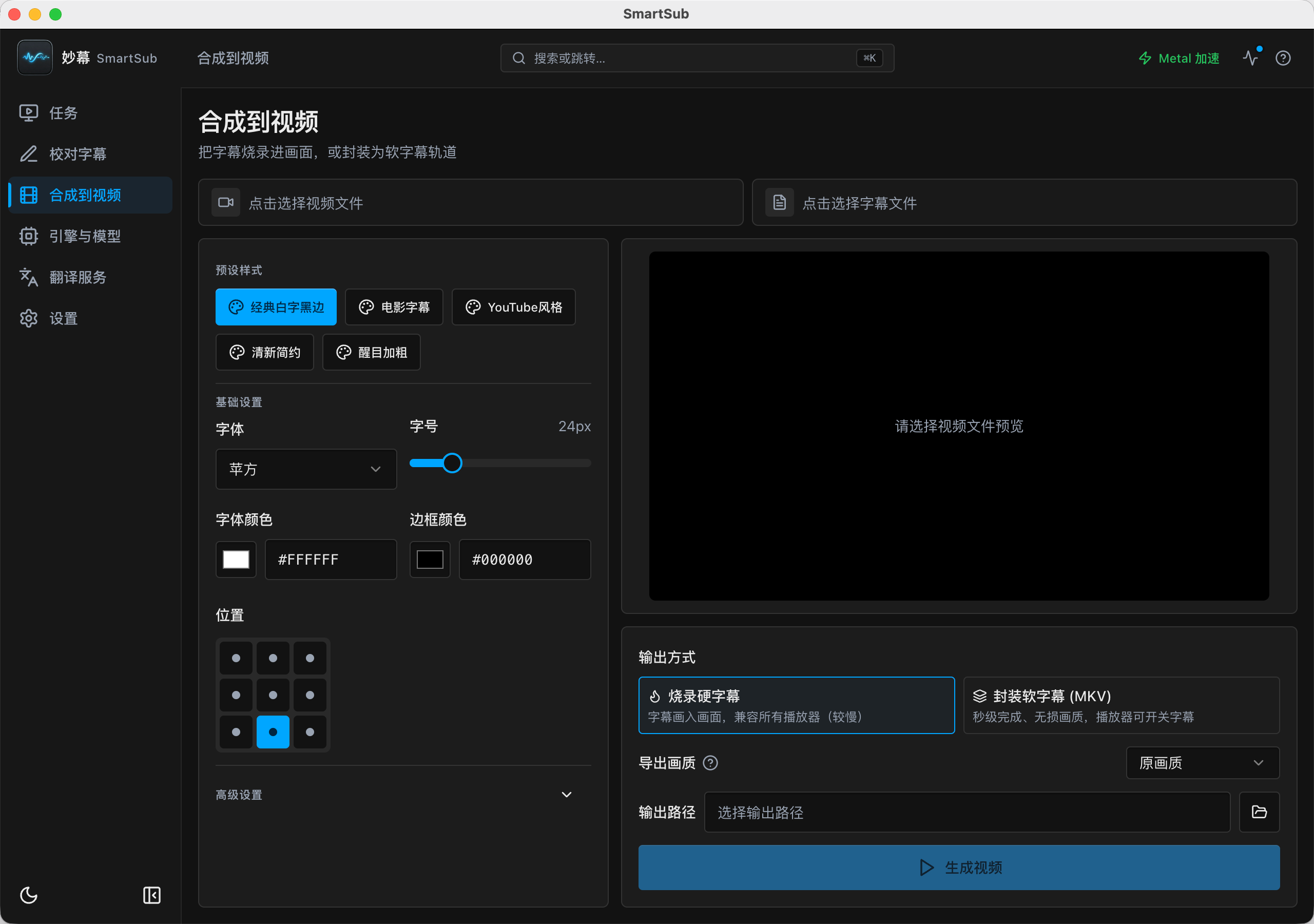The height and width of the screenshot is (924, 1314).
Task: Click the play icon on 生成视频
Action: tap(926, 868)
